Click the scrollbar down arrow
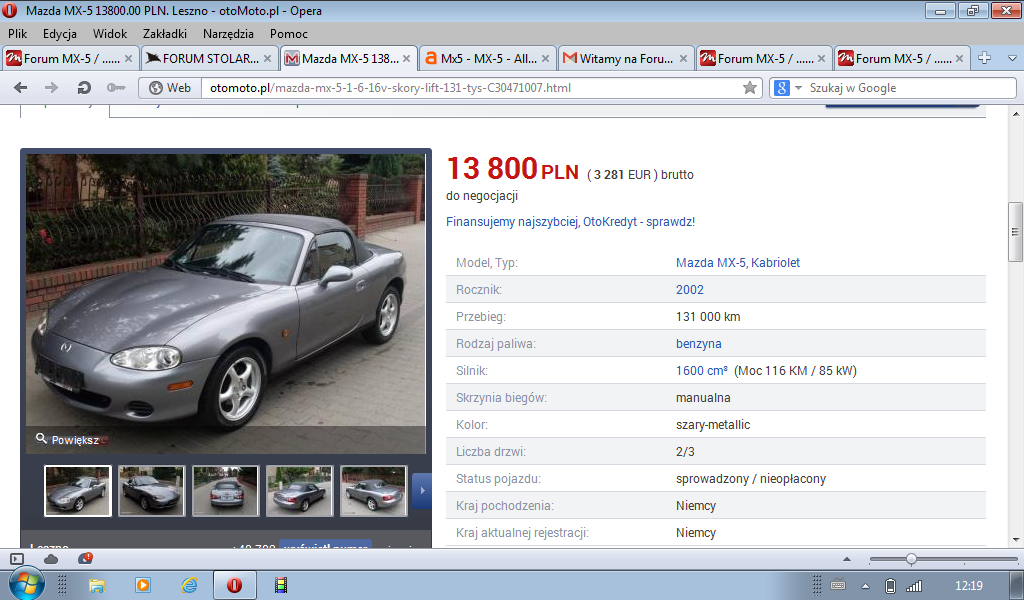The height and width of the screenshot is (600, 1024). pos(1015,541)
